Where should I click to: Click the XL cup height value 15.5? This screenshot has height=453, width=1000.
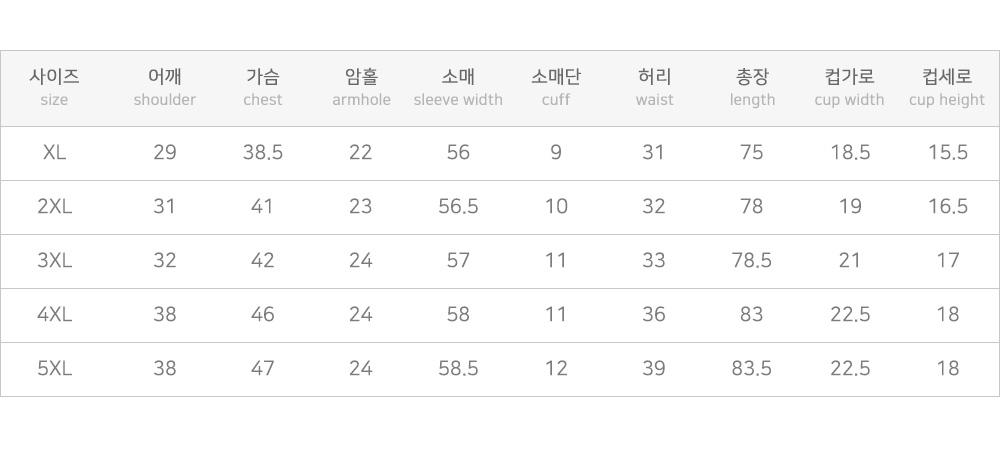coord(948,152)
